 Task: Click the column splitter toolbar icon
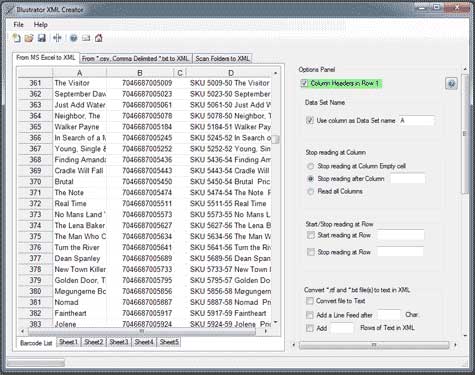click(57, 38)
